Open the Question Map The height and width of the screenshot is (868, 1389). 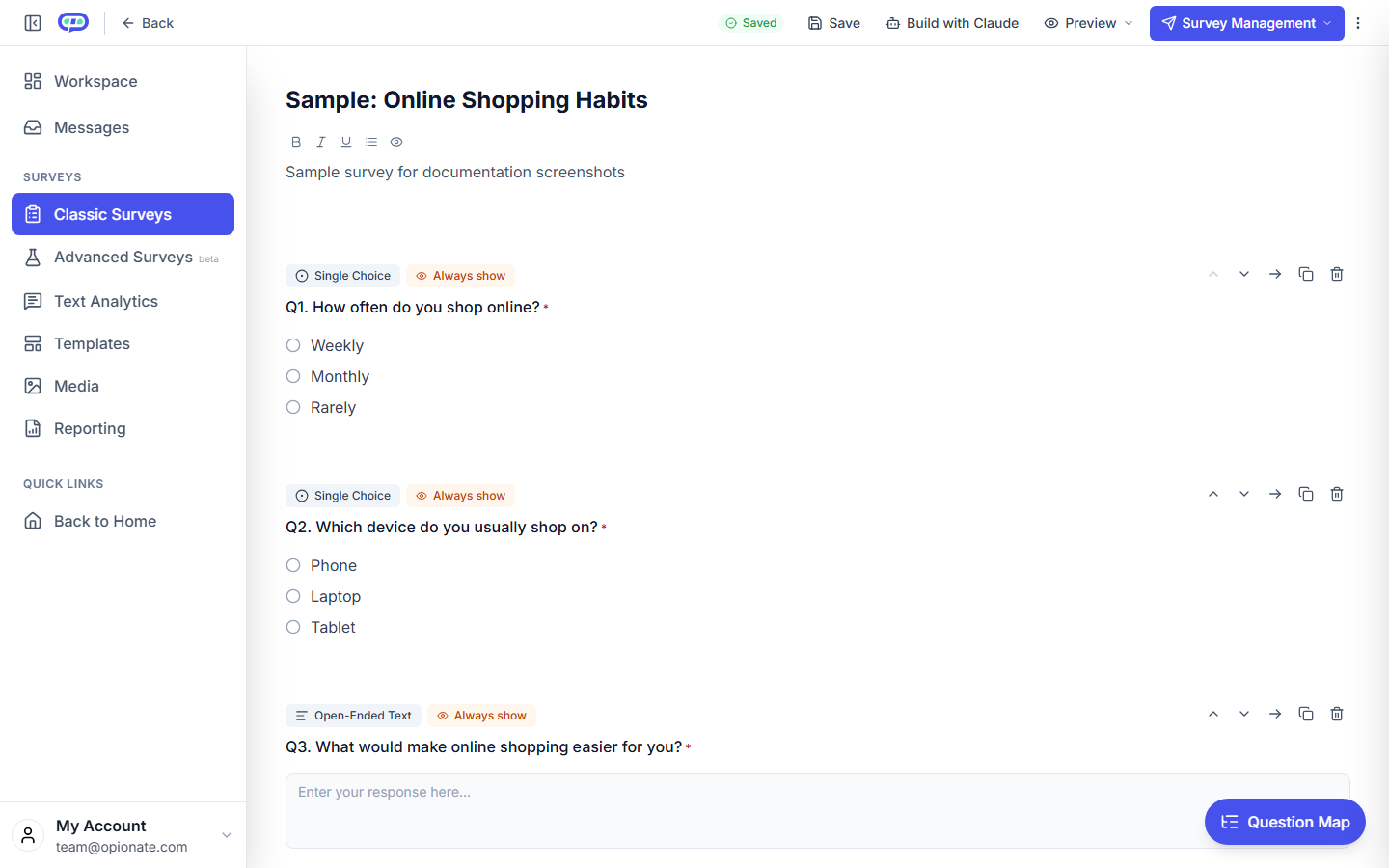pos(1285,822)
